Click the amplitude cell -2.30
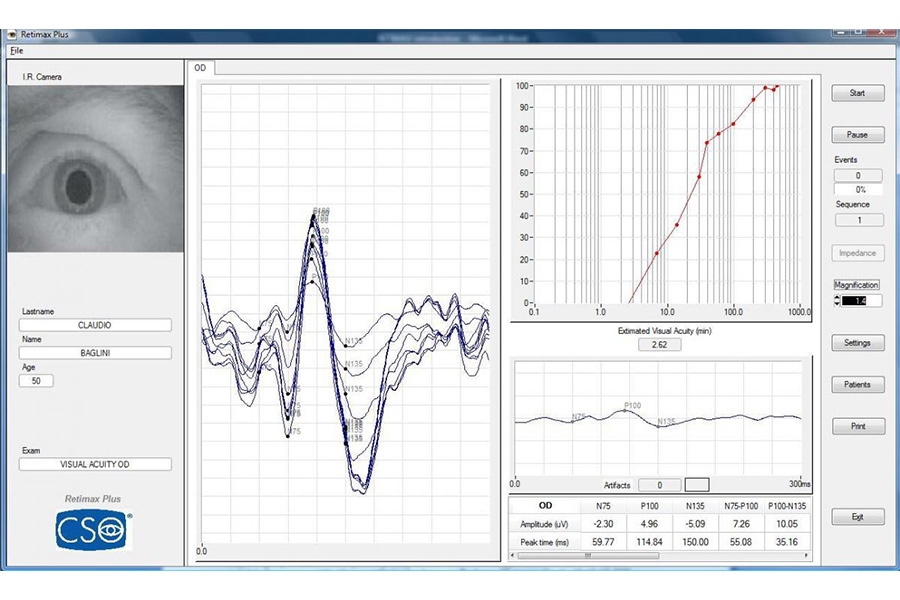The image size is (900, 600). [x=603, y=524]
